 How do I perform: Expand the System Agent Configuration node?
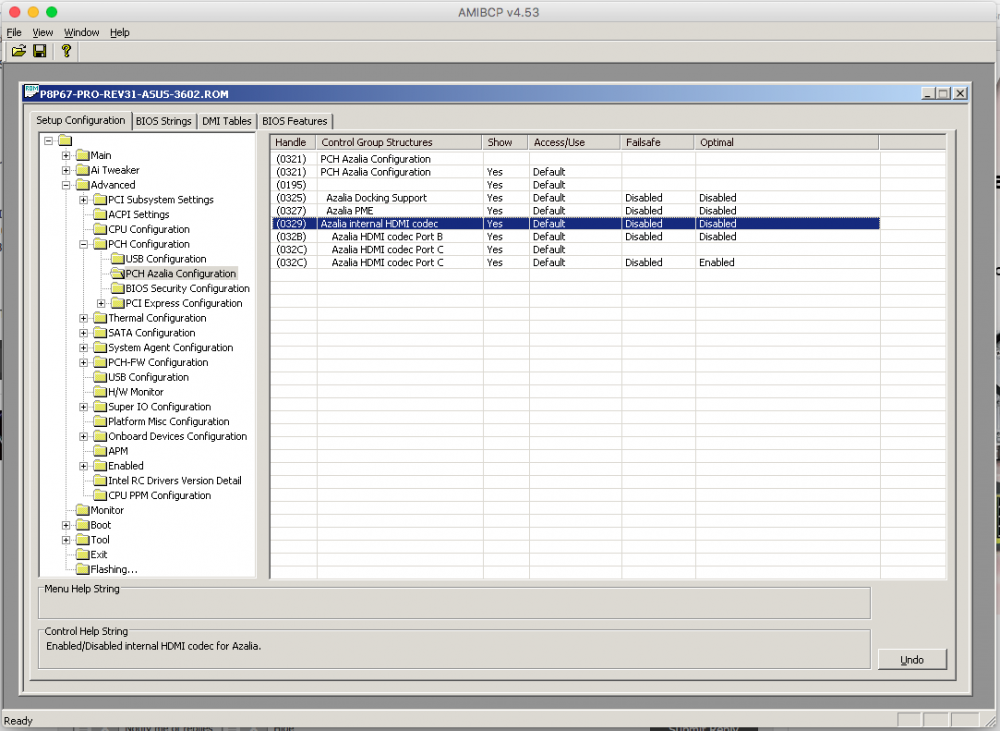(x=84, y=348)
